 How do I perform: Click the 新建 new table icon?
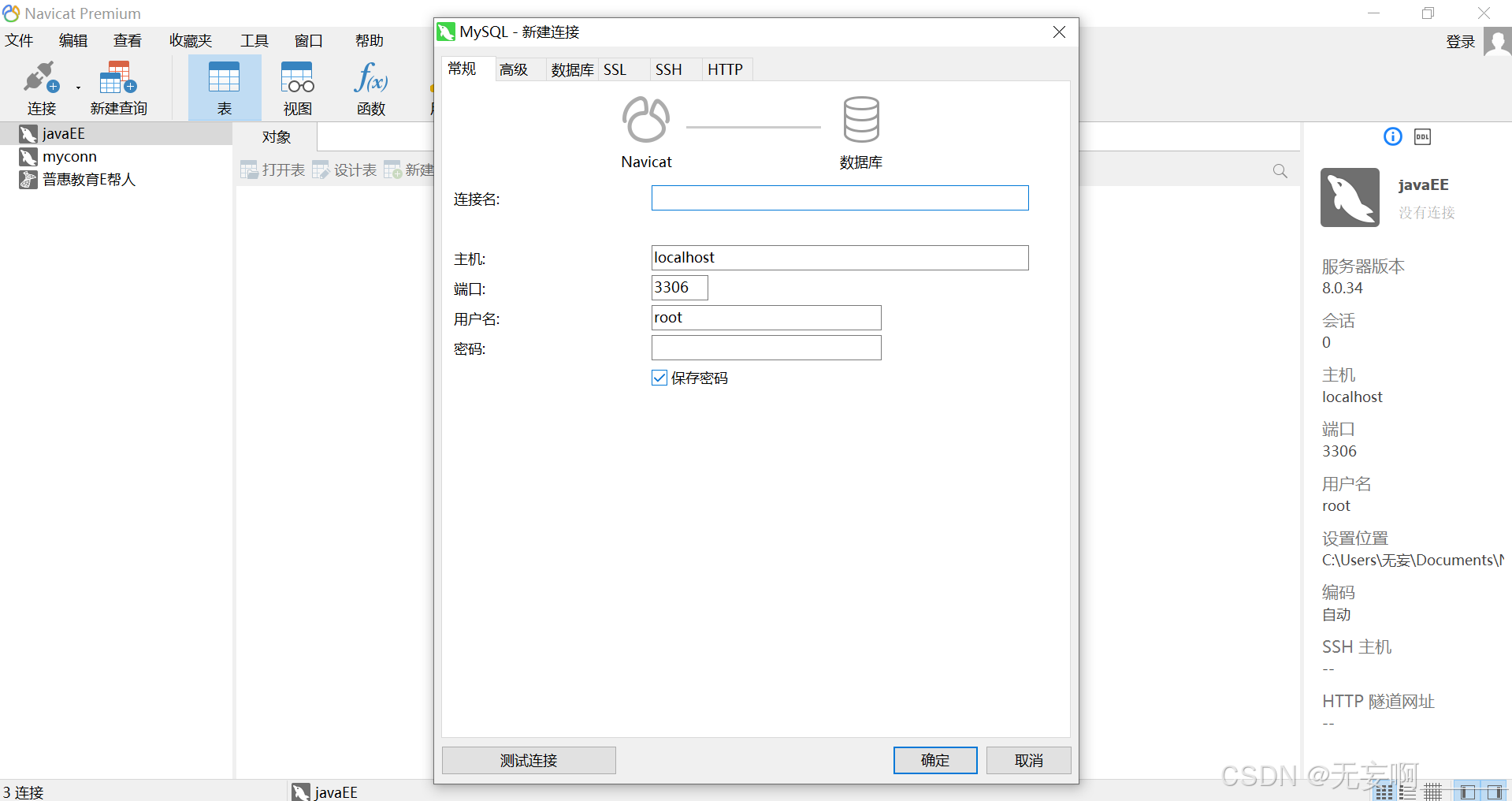[x=408, y=170]
